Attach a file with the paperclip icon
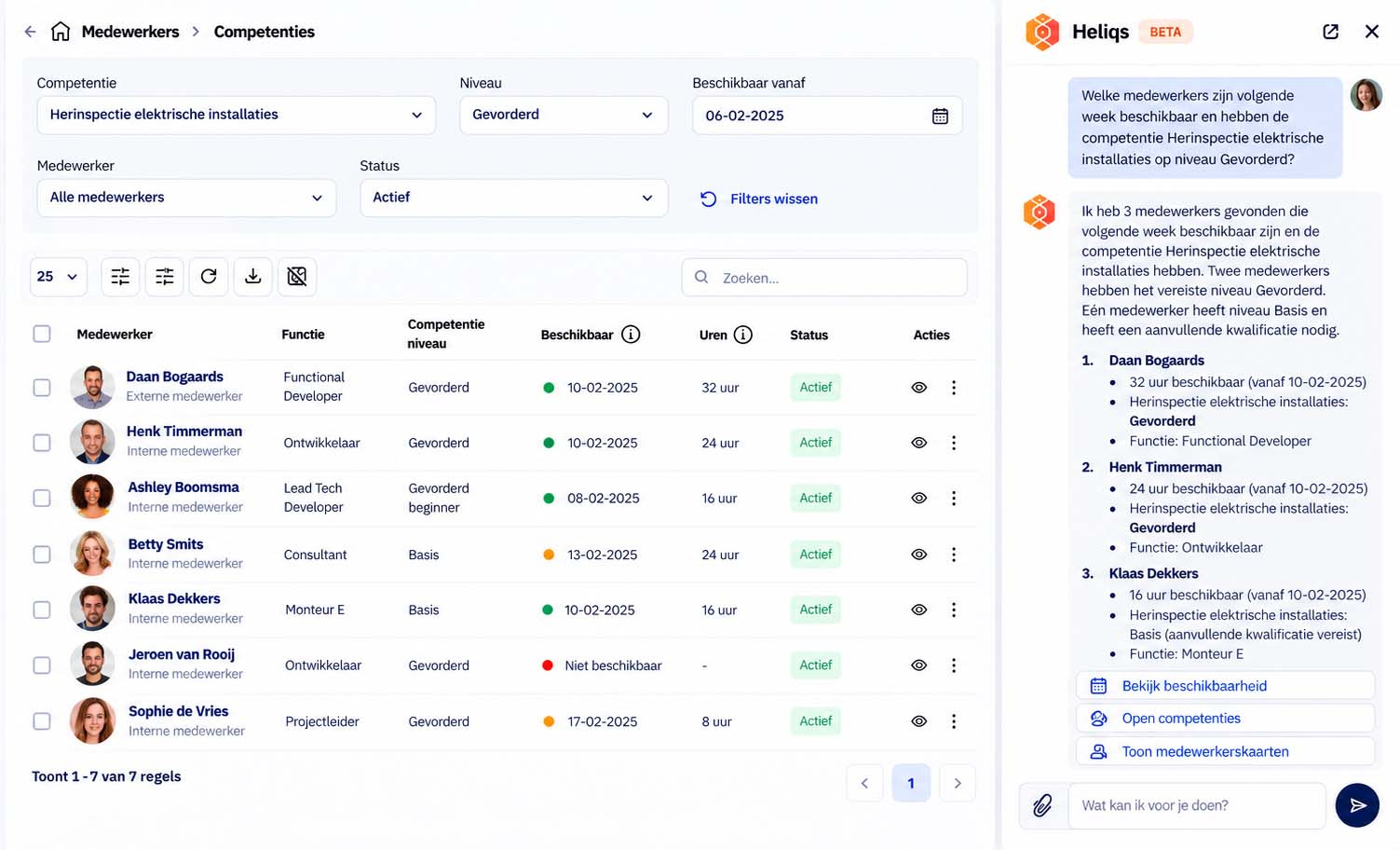1400x850 pixels. click(x=1042, y=805)
